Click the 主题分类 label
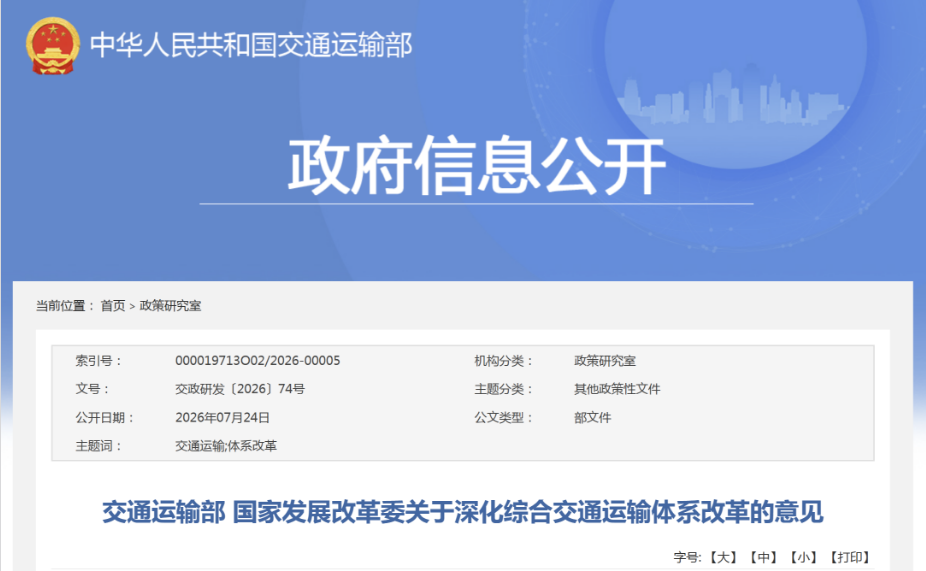This screenshot has height=571, width=926. point(503,389)
